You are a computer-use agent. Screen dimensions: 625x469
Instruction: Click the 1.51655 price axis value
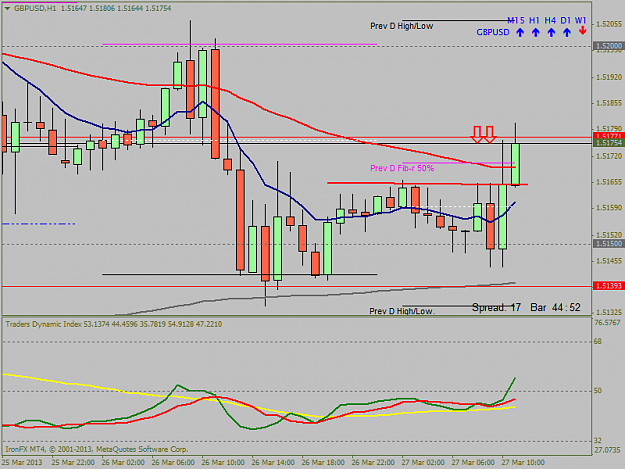[609, 182]
